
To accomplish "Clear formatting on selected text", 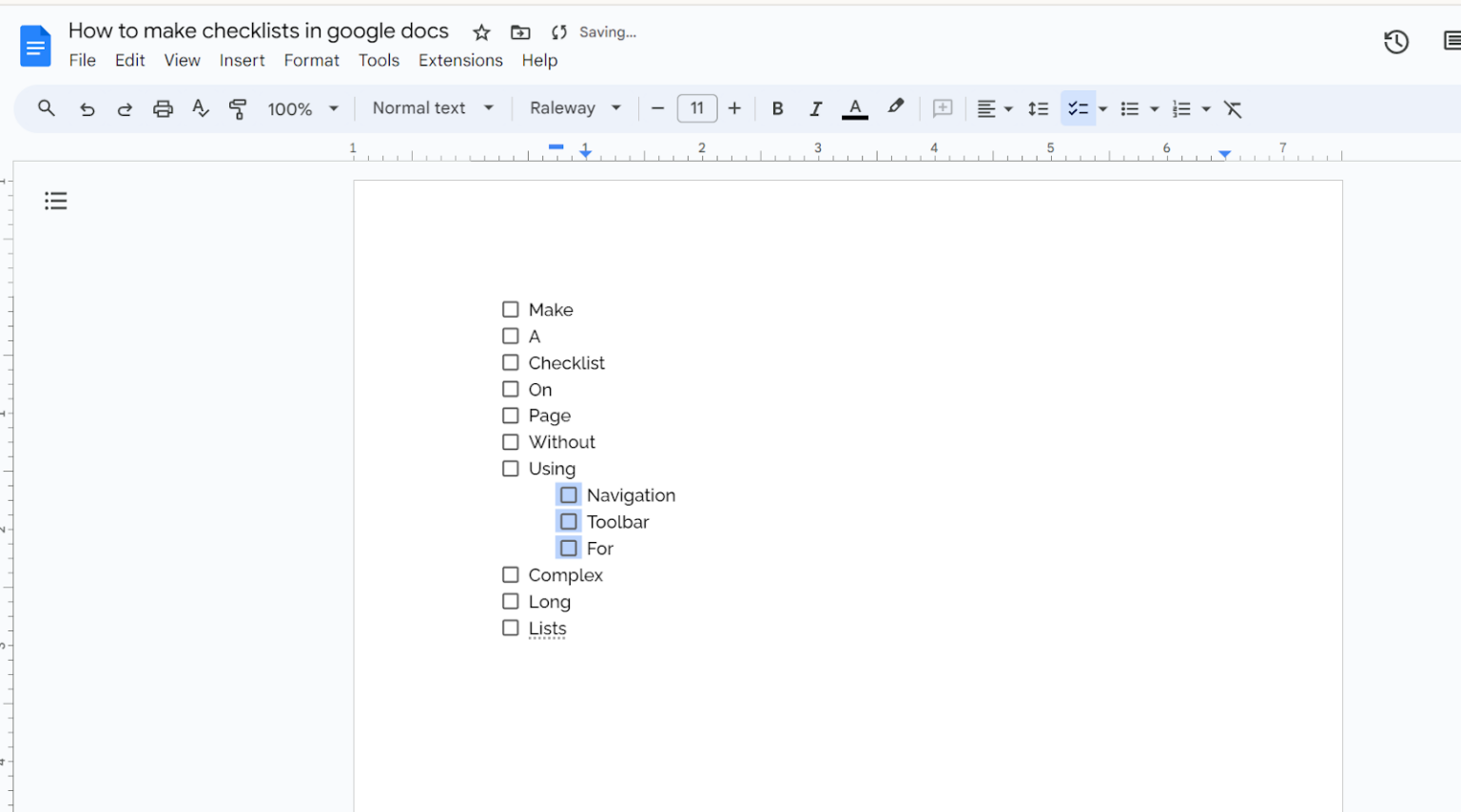I will [x=1234, y=108].
